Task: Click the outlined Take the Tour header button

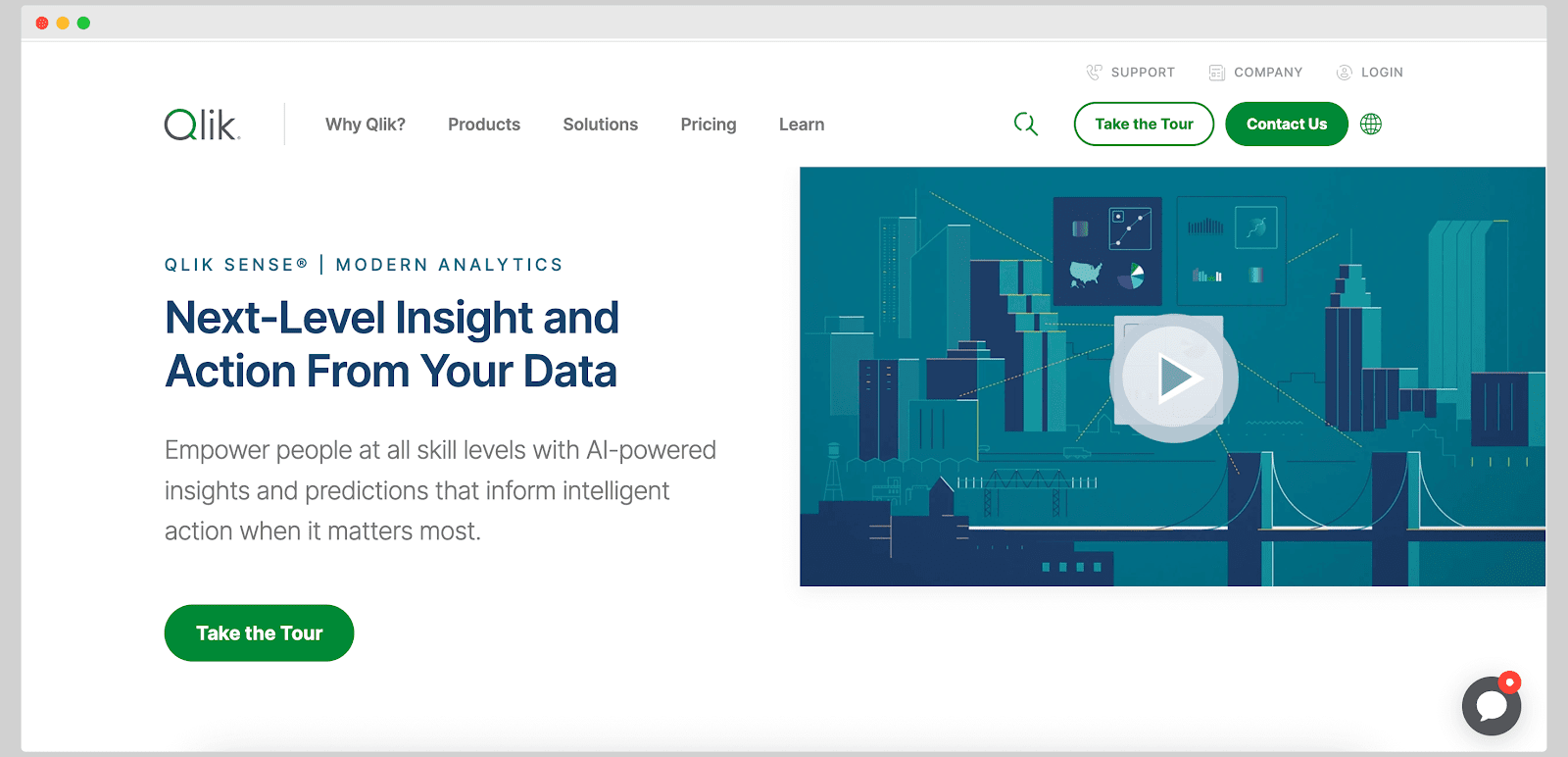Action: (1144, 124)
